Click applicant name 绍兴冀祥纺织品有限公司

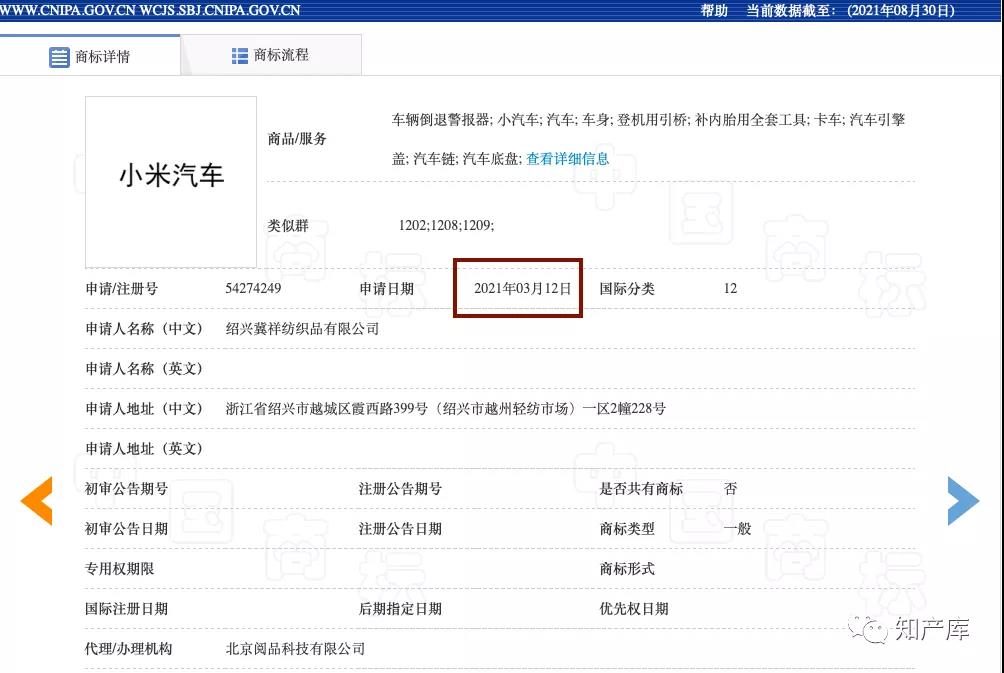click(x=303, y=329)
